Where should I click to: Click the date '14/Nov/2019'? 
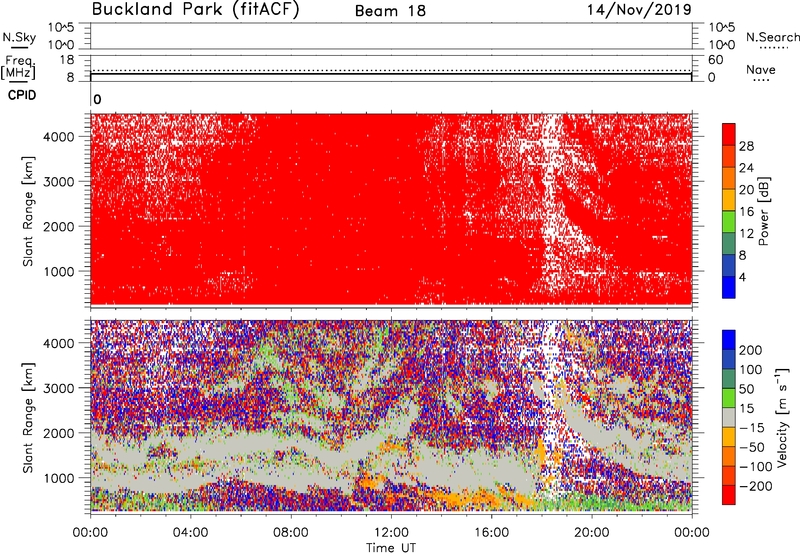[x=639, y=10]
